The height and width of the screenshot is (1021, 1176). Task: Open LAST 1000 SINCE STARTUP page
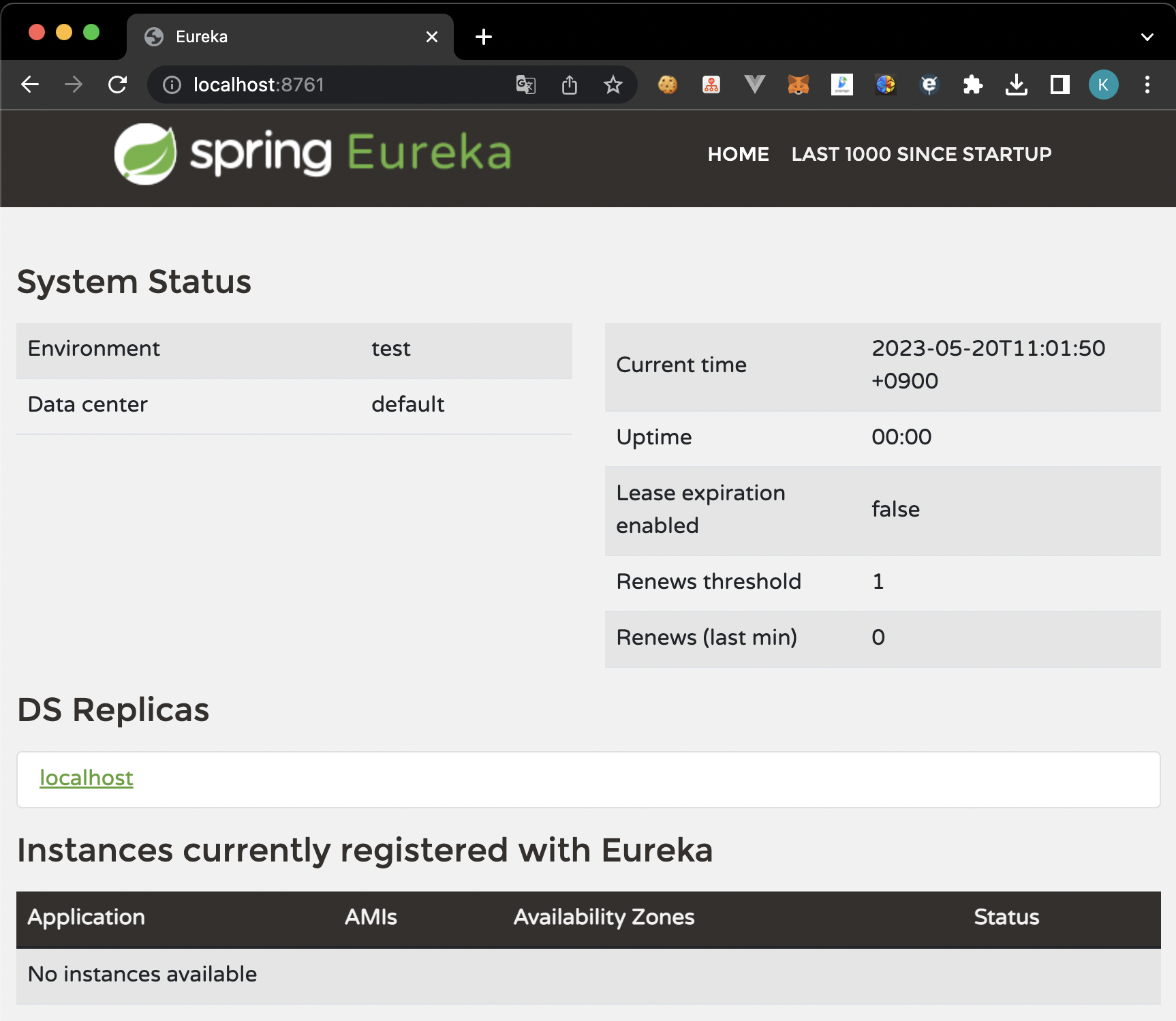pos(921,154)
